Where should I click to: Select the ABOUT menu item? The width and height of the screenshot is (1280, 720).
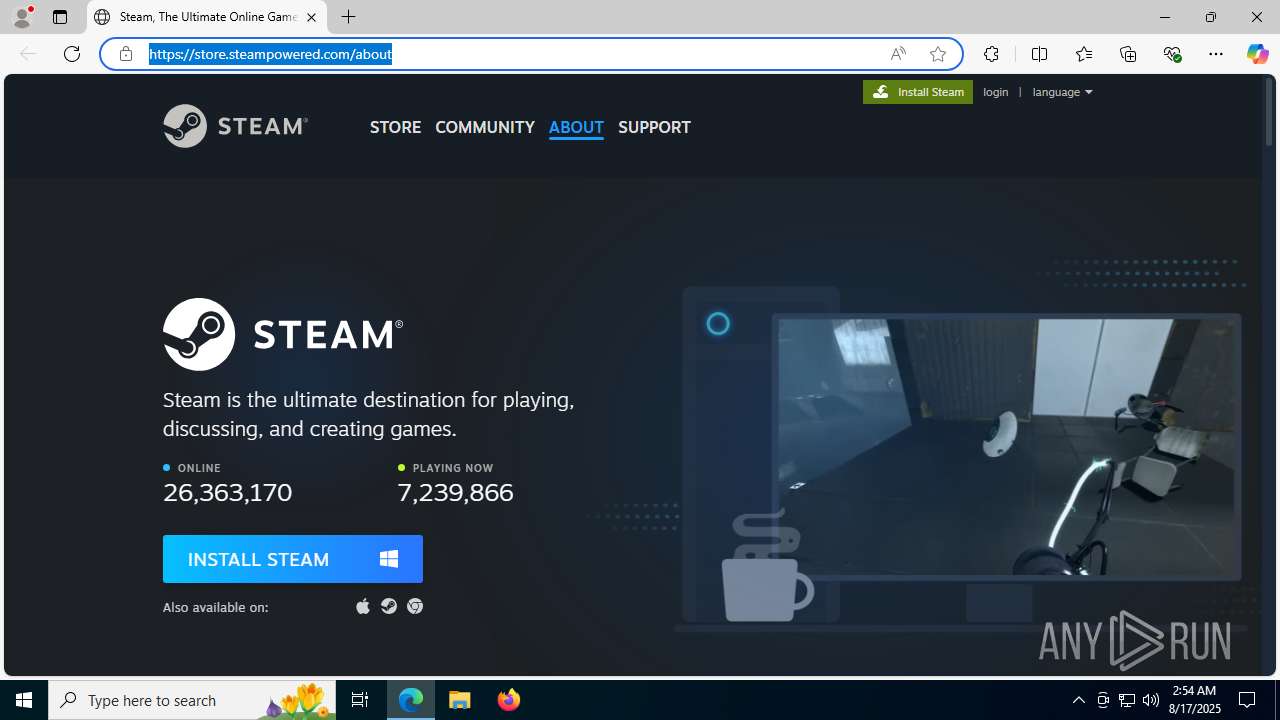(576, 127)
